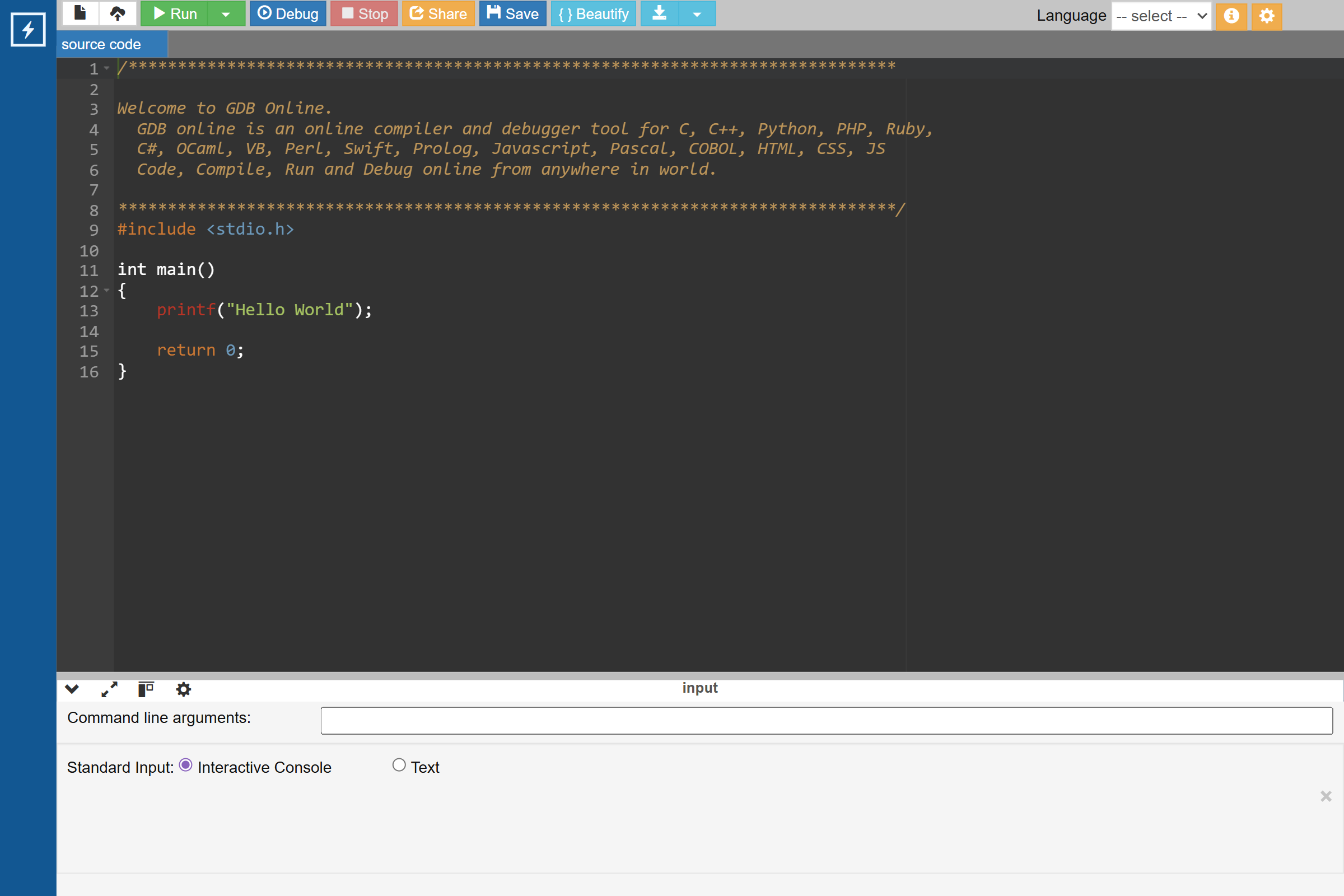The image size is (1344, 896).
Task: Create a new file
Action: click(80, 13)
